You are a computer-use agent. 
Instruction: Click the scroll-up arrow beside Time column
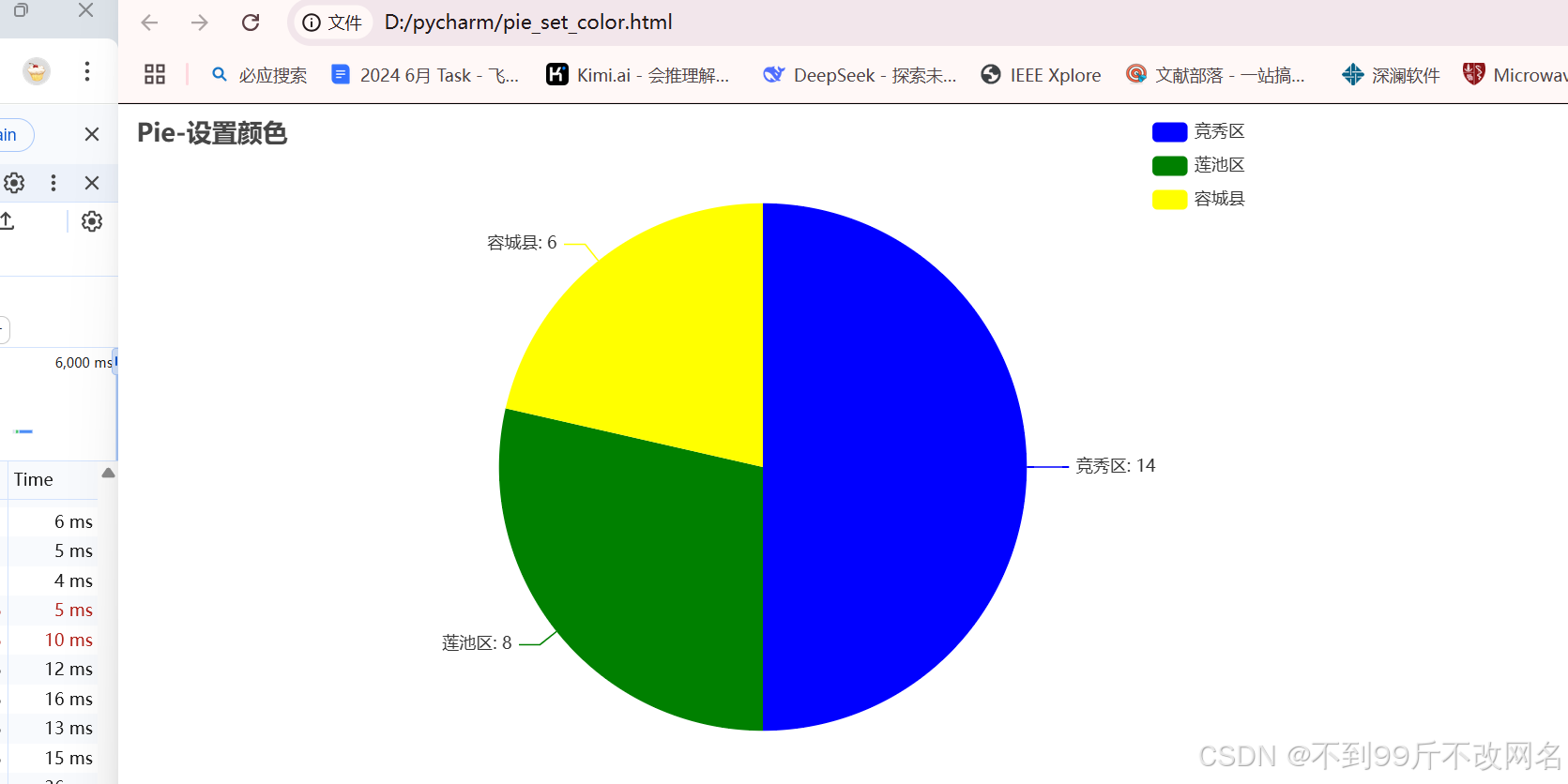click(108, 473)
